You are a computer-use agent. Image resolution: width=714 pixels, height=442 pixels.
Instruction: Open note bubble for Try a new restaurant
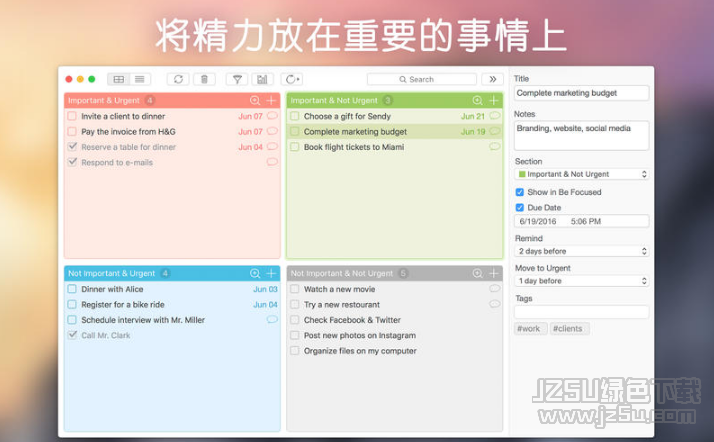point(495,304)
